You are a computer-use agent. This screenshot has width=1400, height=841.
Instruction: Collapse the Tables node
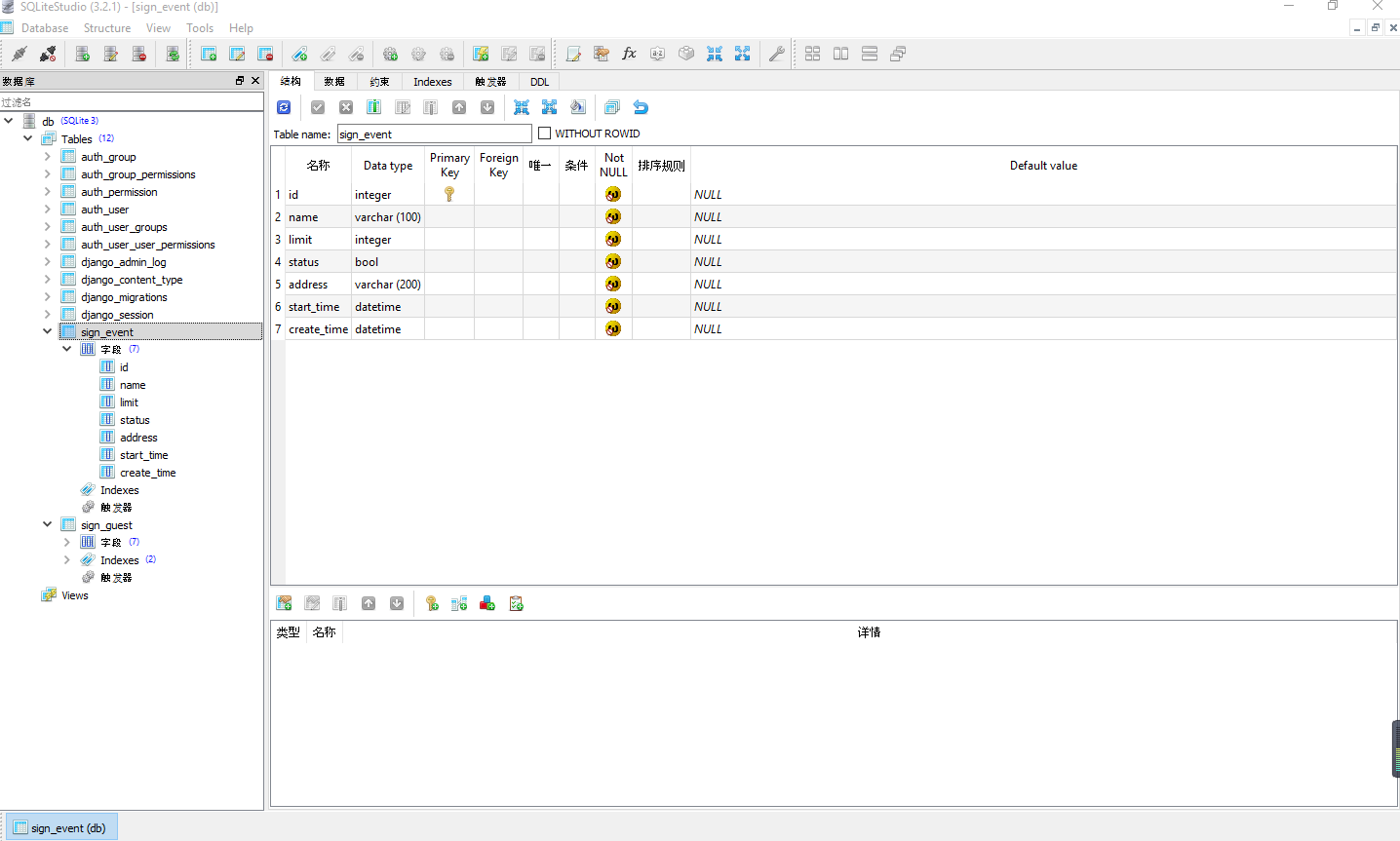28,138
